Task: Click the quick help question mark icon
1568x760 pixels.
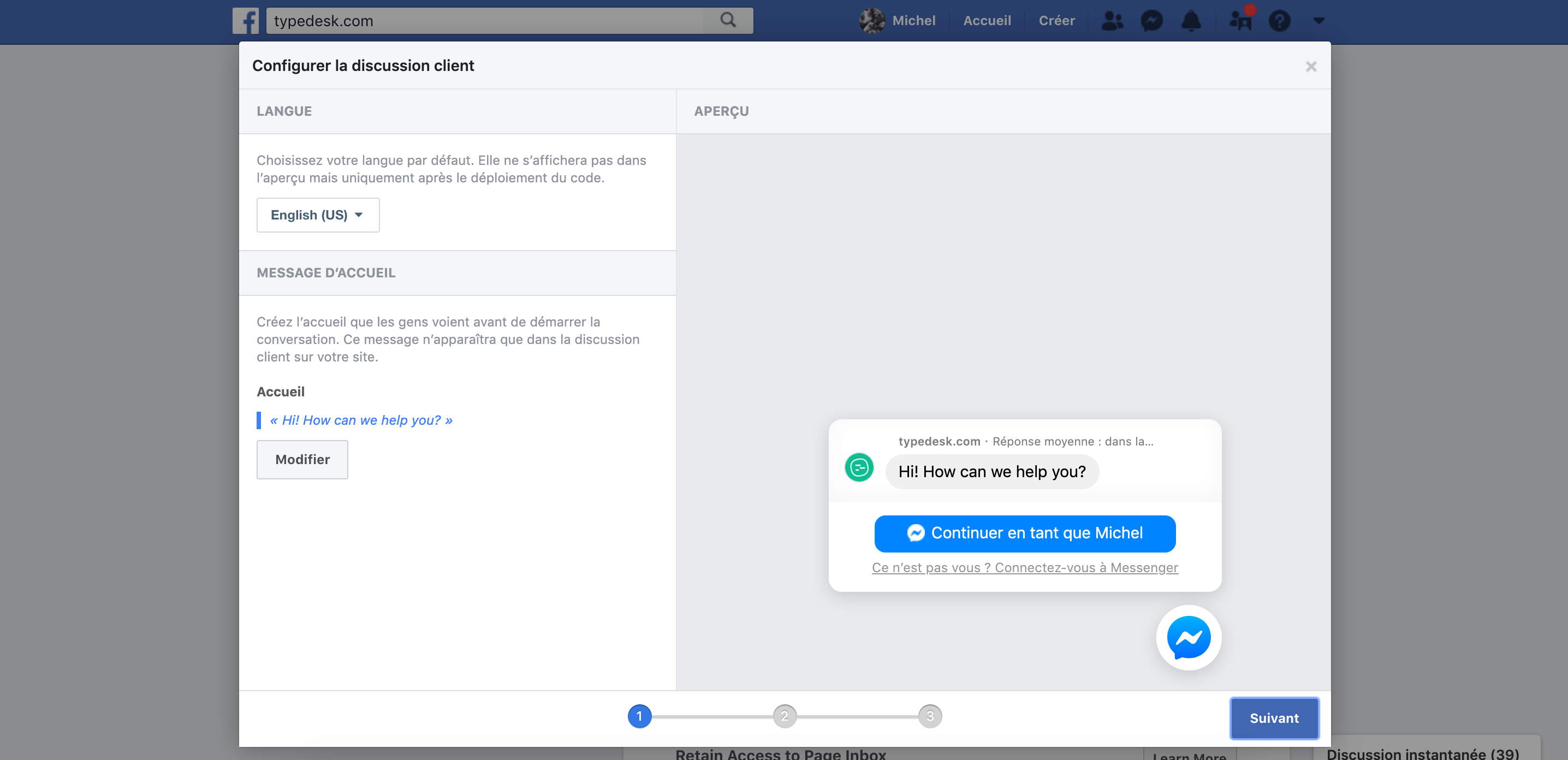Action: coord(1280,21)
